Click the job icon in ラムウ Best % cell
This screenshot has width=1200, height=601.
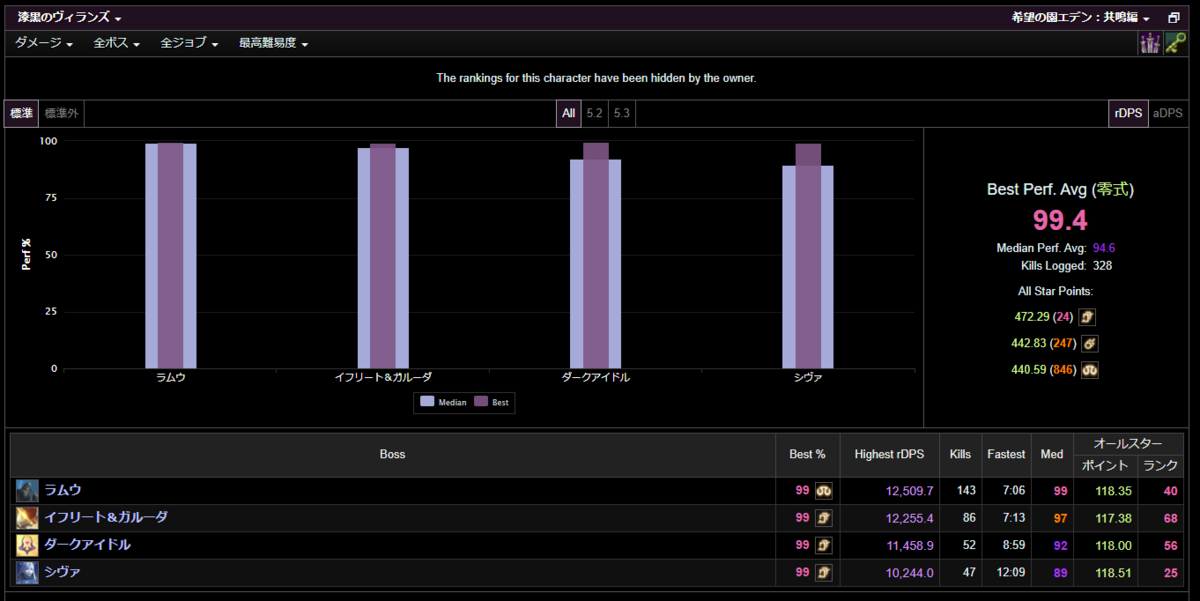pos(824,490)
